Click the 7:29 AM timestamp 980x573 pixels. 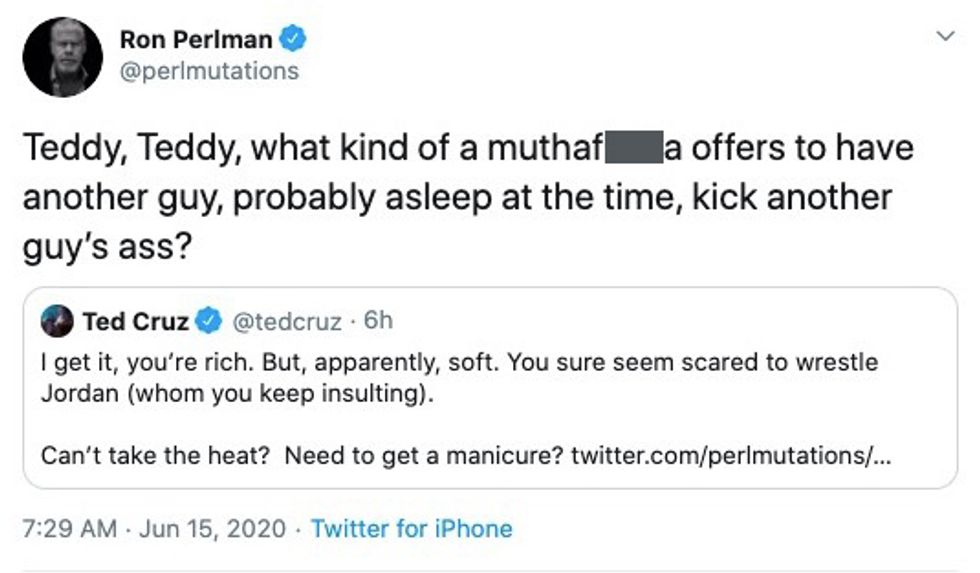coord(69,528)
